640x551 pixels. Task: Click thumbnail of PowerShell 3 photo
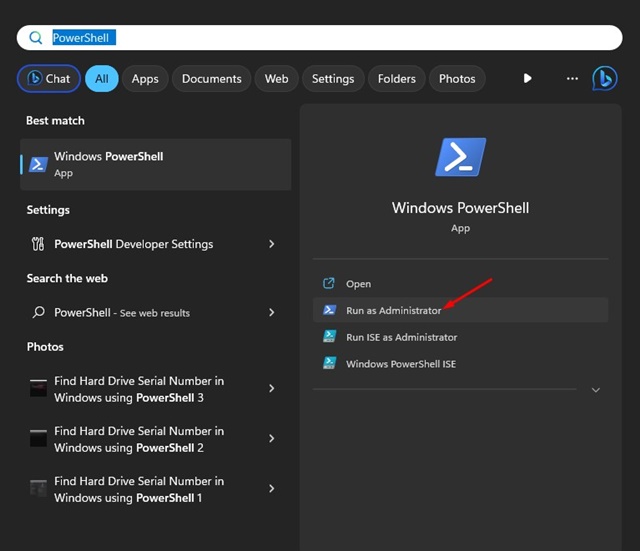[38, 388]
